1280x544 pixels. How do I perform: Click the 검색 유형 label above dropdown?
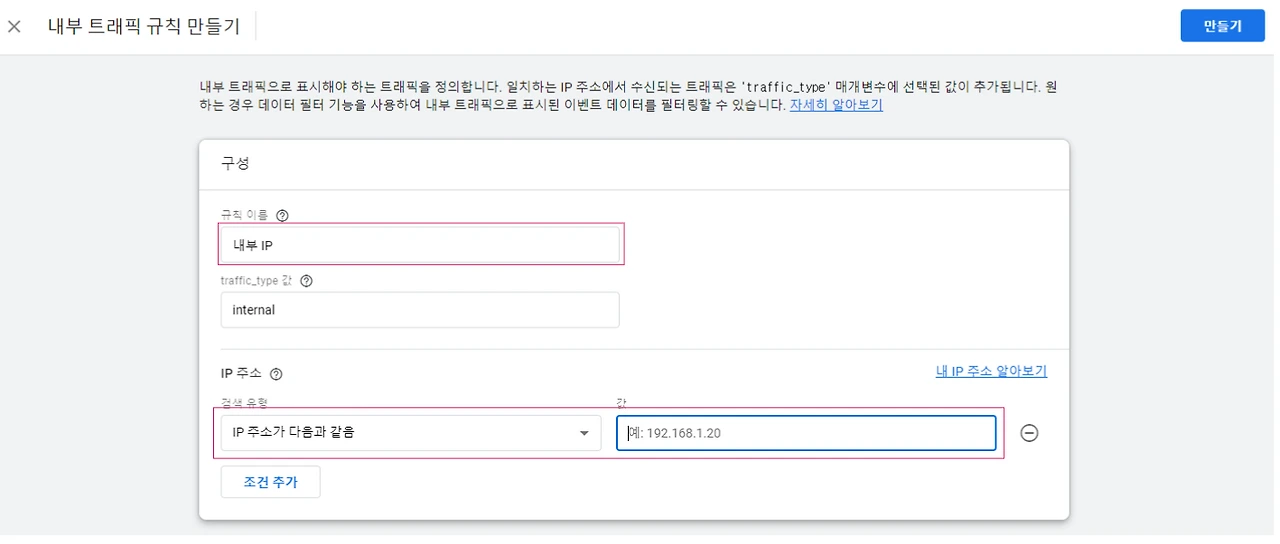246,402
